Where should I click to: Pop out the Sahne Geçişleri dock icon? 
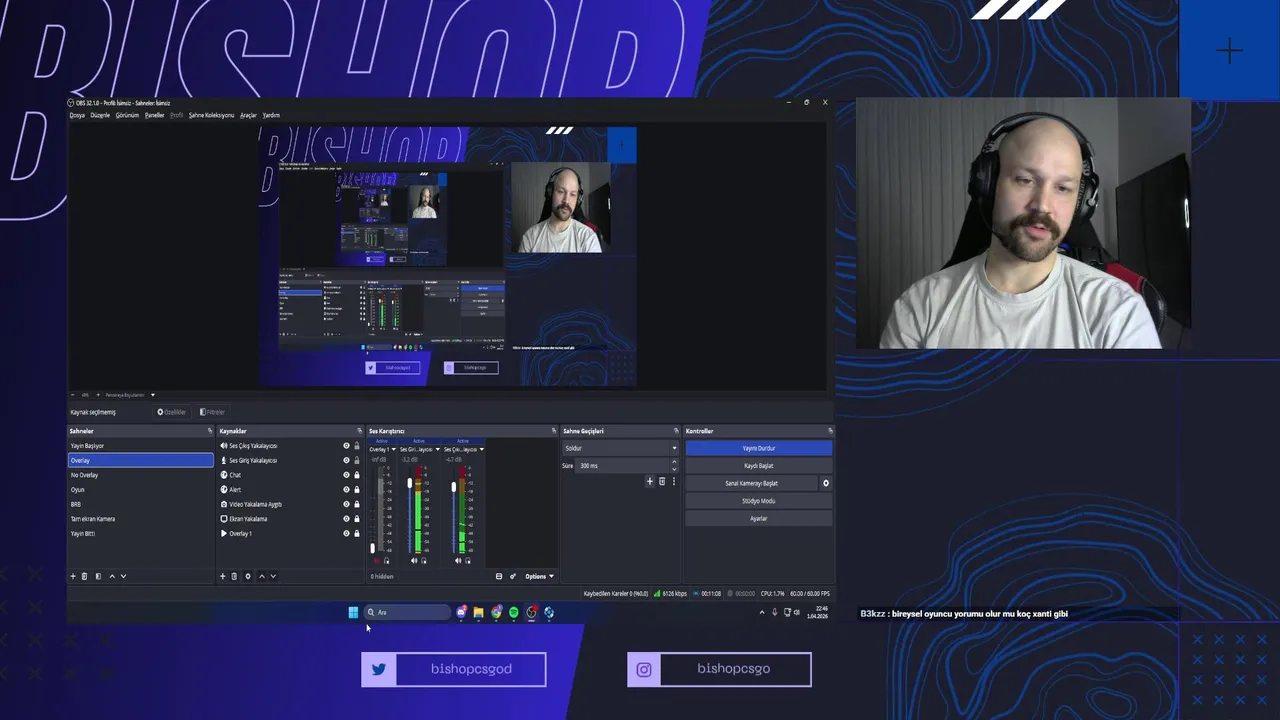[675, 431]
